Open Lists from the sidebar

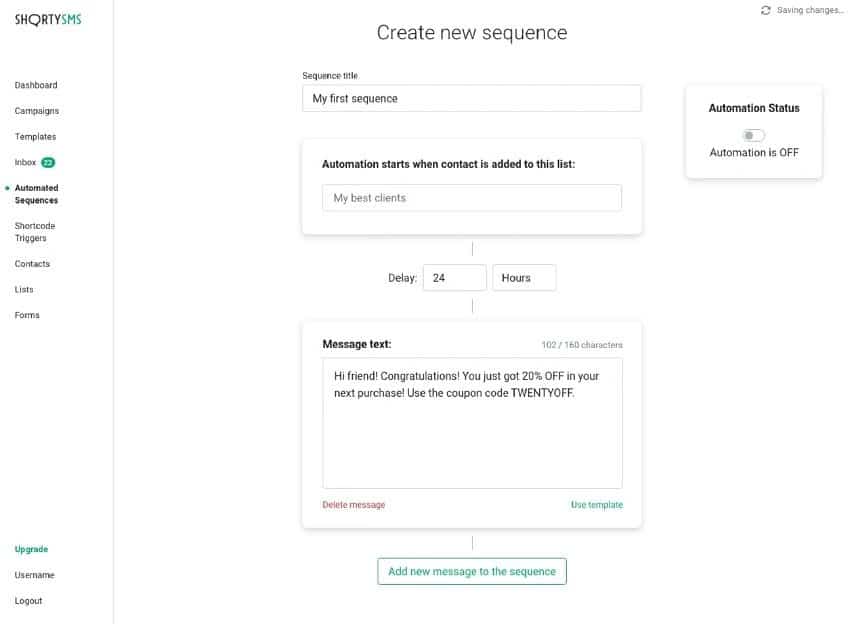tap(24, 289)
